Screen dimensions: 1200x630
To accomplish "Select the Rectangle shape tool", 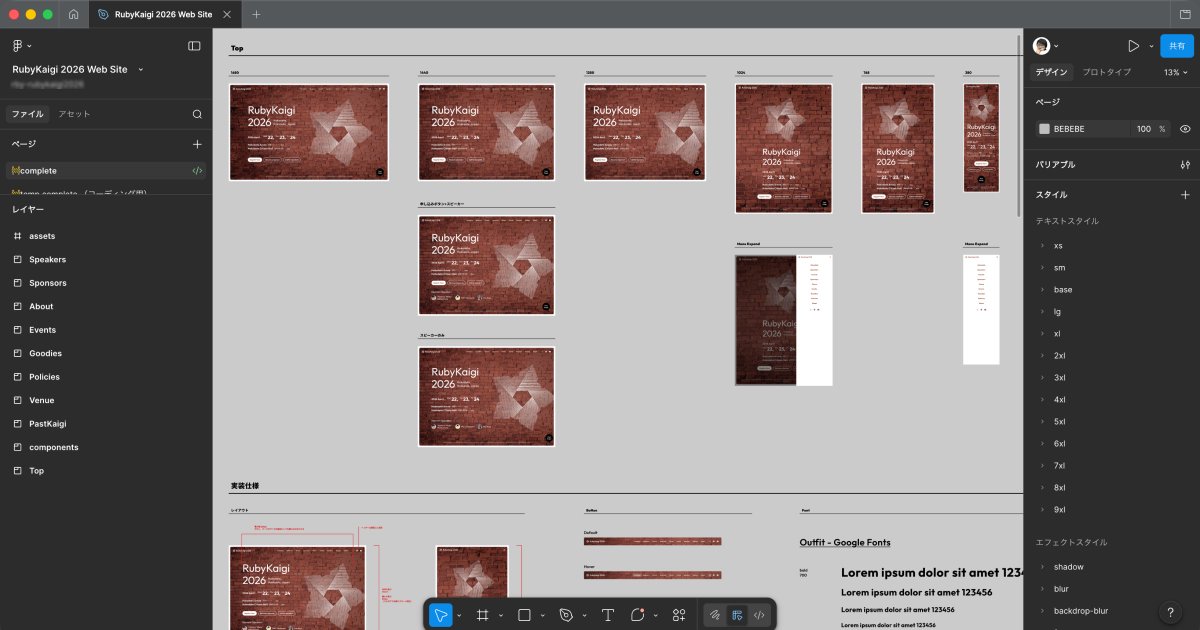I will (x=524, y=615).
